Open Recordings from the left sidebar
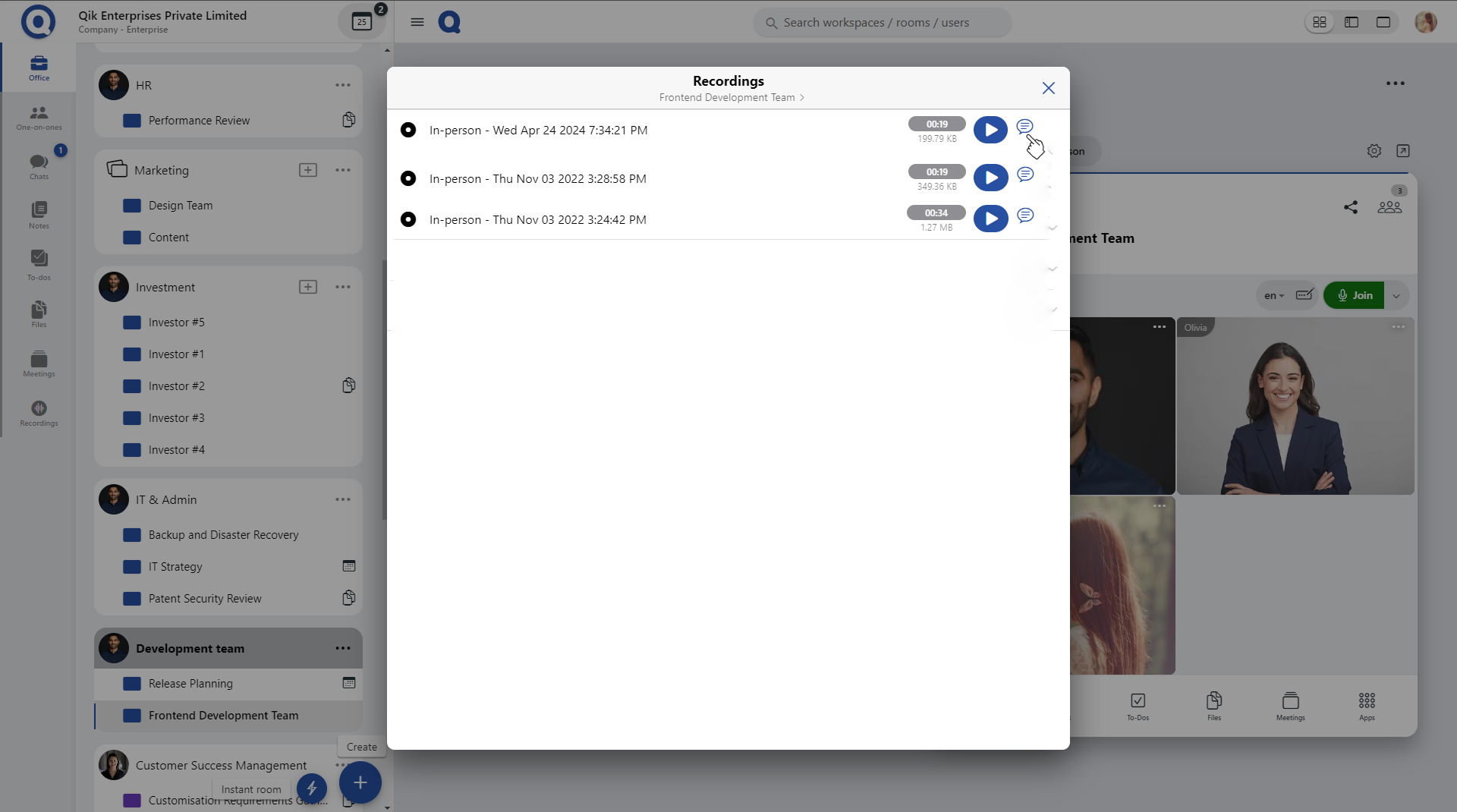 [x=38, y=414]
